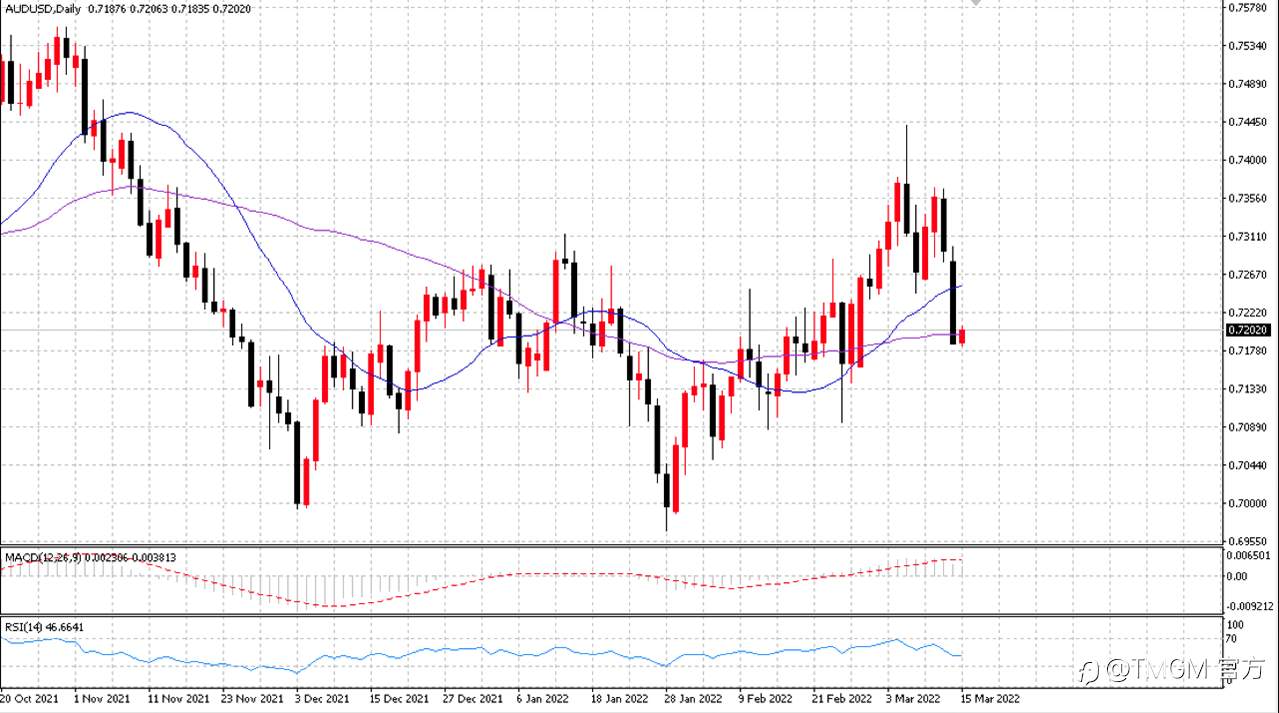The height and width of the screenshot is (713, 1279).
Task: Click the 18 Jan 2022 date label
Action: 620,699
